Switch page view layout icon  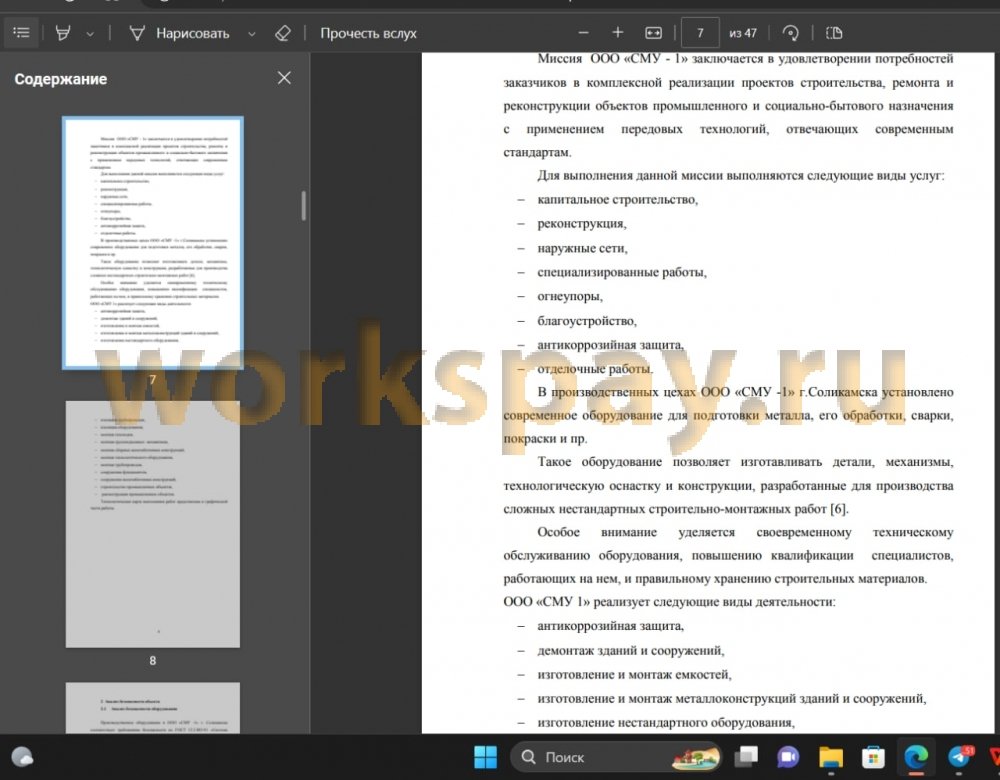[834, 33]
